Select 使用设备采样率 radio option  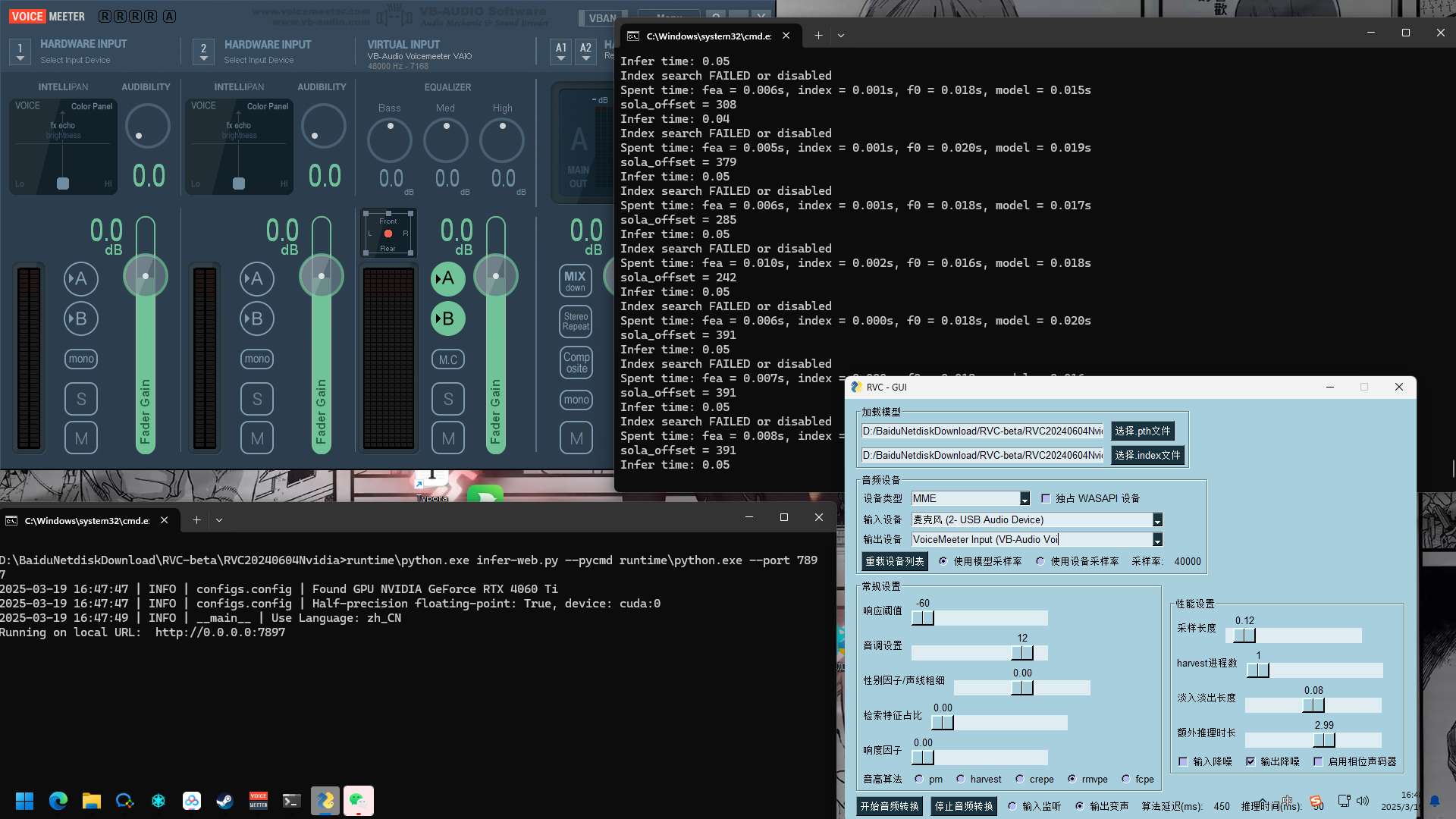click(x=1040, y=561)
